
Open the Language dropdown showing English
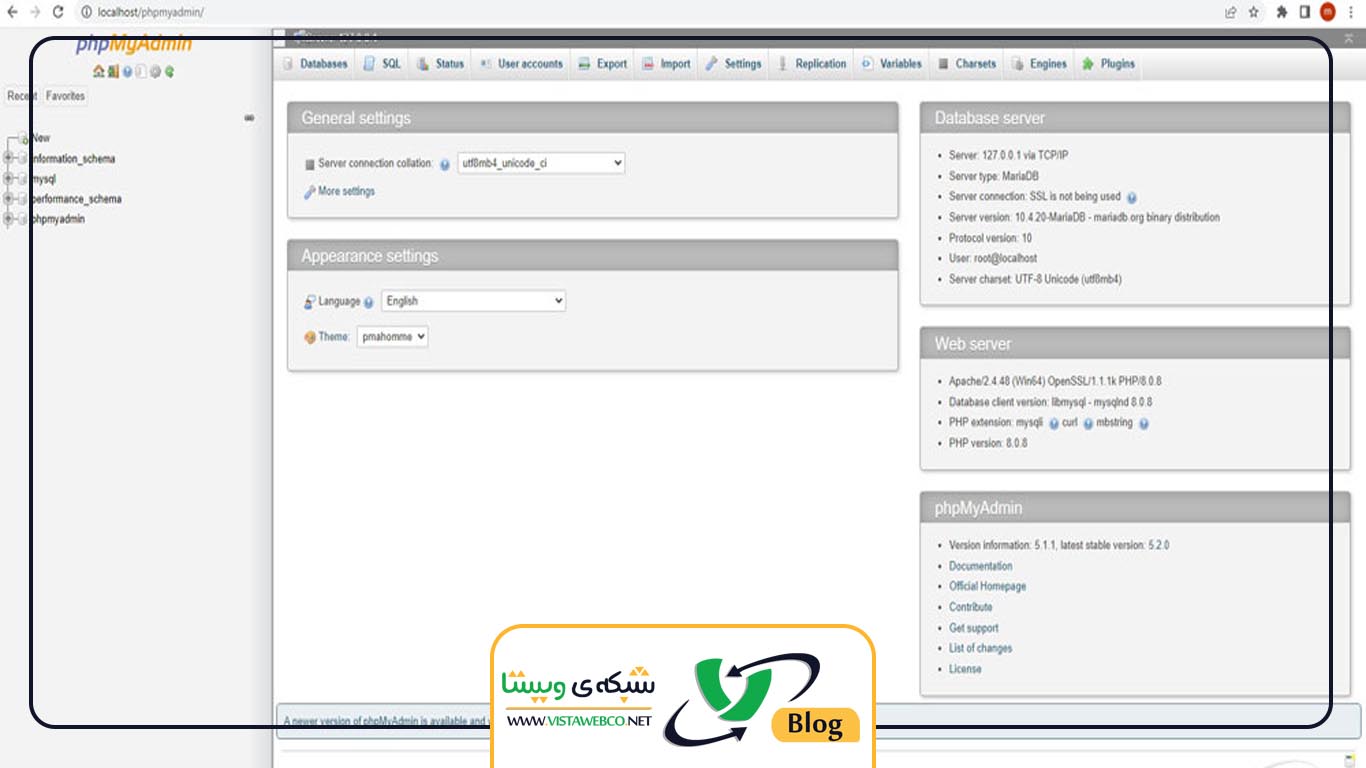473,301
